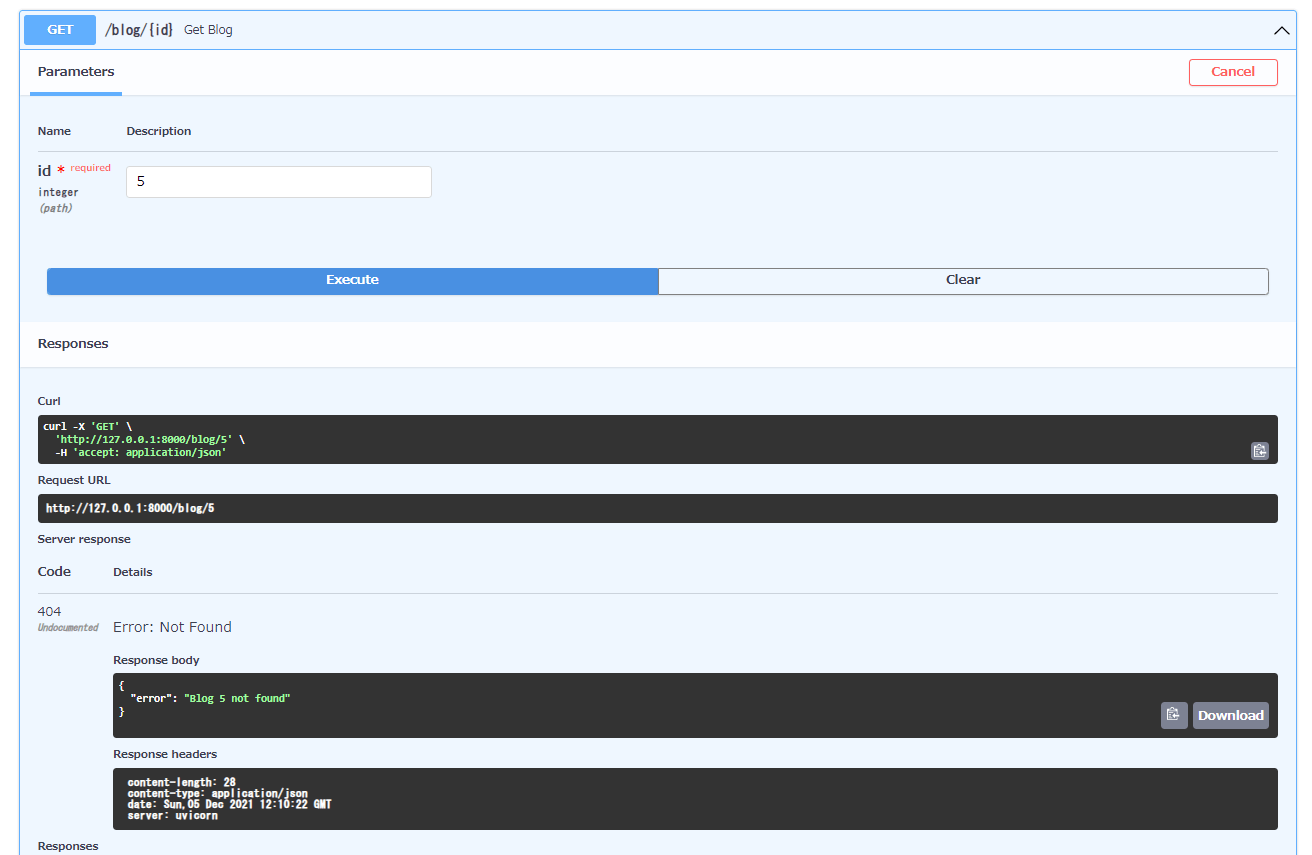Viewport: 1312px width, 855px height.
Task: Copy the curl command to clipboard
Action: pos(1259,451)
